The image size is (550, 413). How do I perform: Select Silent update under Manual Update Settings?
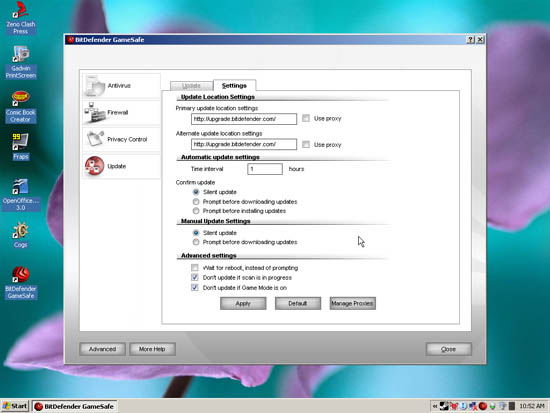click(x=196, y=233)
